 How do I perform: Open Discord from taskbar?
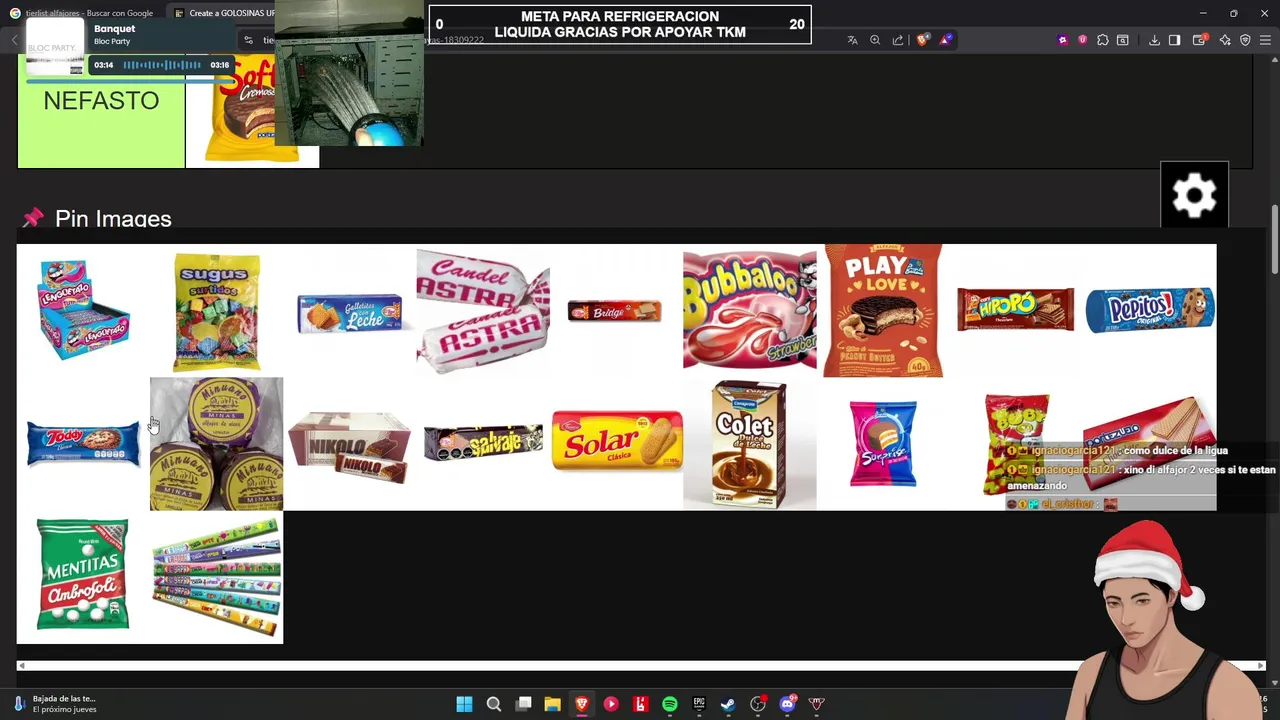click(x=787, y=704)
